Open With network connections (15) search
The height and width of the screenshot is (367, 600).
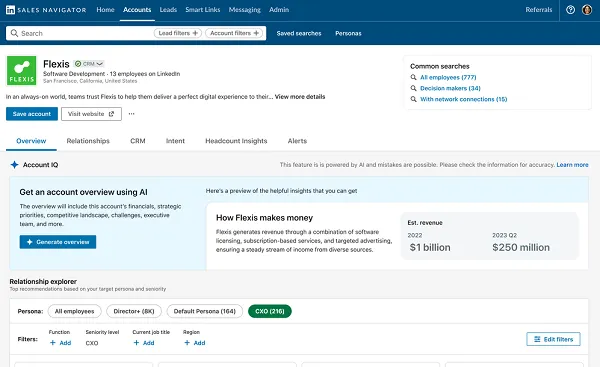pyautogui.click(x=463, y=99)
